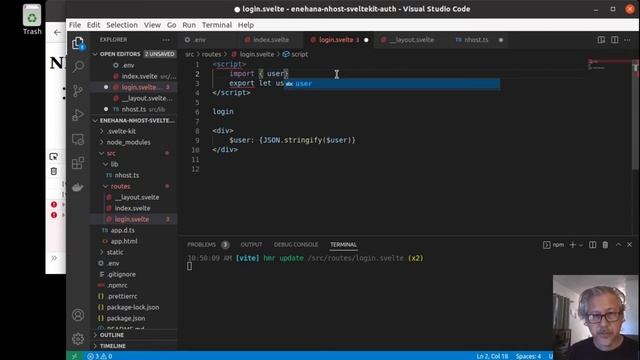Viewport: 640px width, 360px height.
Task: Open the Help menu
Action: pyautogui.click(x=246, y=25)
